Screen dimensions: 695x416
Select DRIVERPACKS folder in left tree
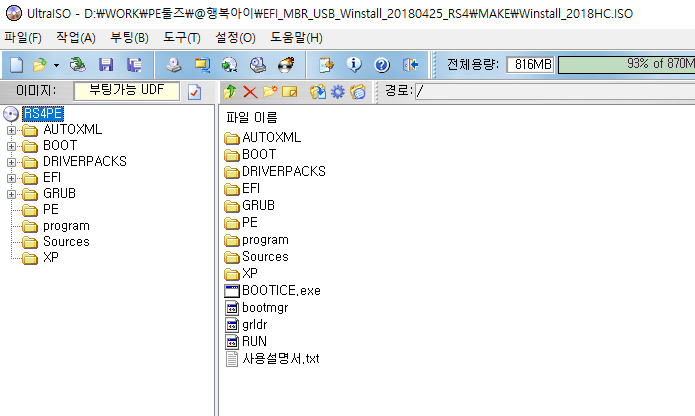tap(85, 162)
